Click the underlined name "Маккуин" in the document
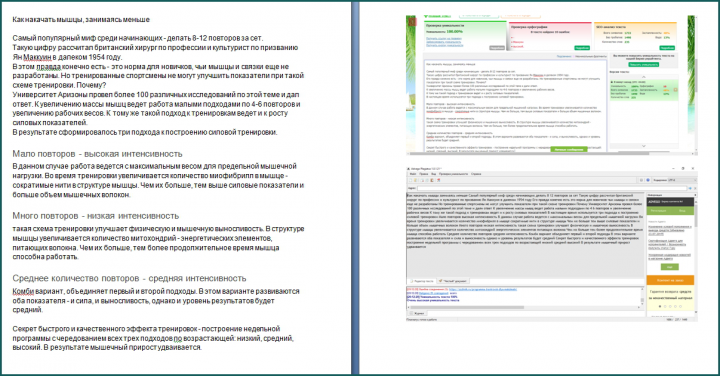The height and width of the screenshot is (376, 720). tap(37, 57)
